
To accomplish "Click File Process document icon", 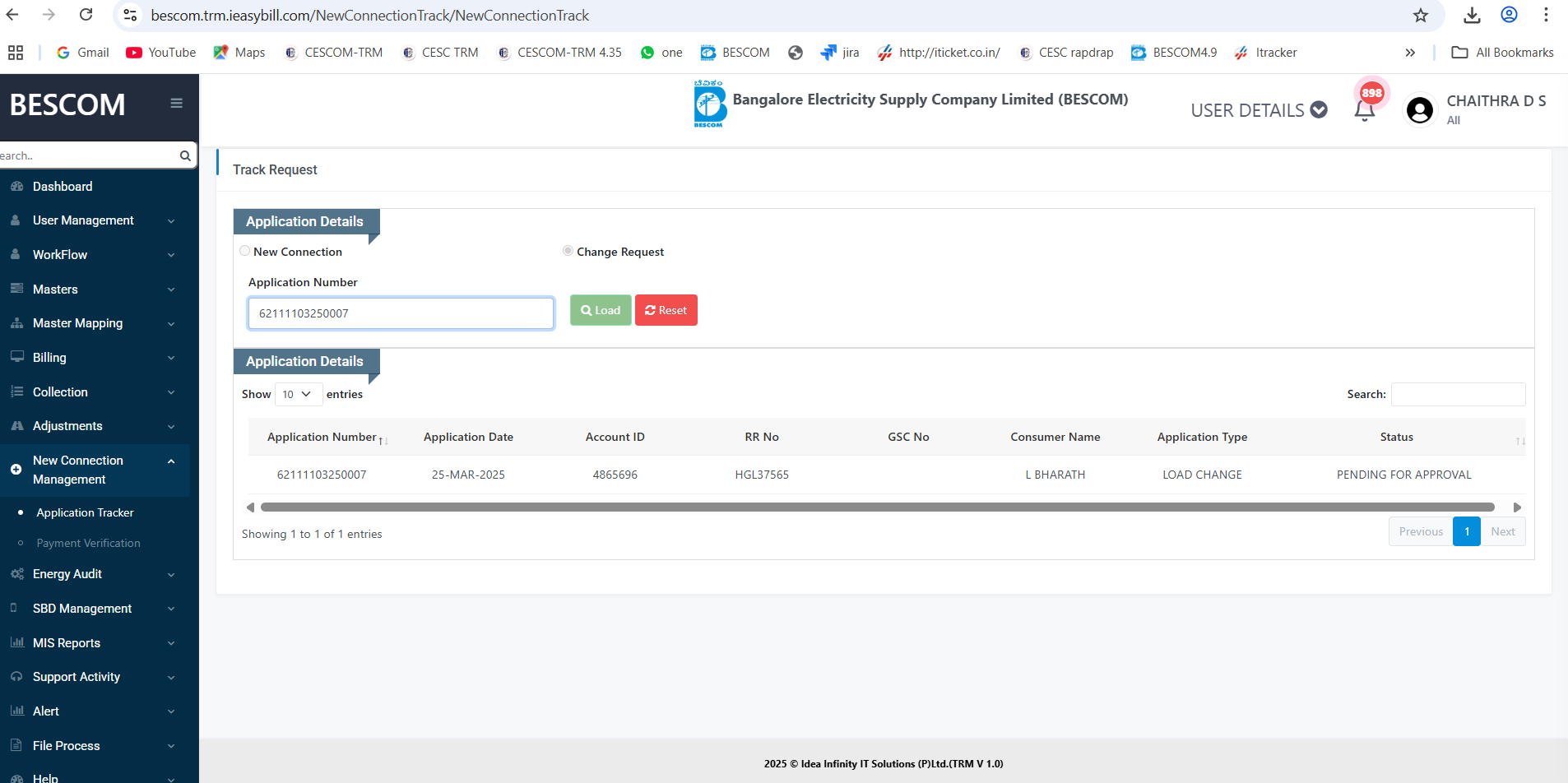I will tap(16, 745).
